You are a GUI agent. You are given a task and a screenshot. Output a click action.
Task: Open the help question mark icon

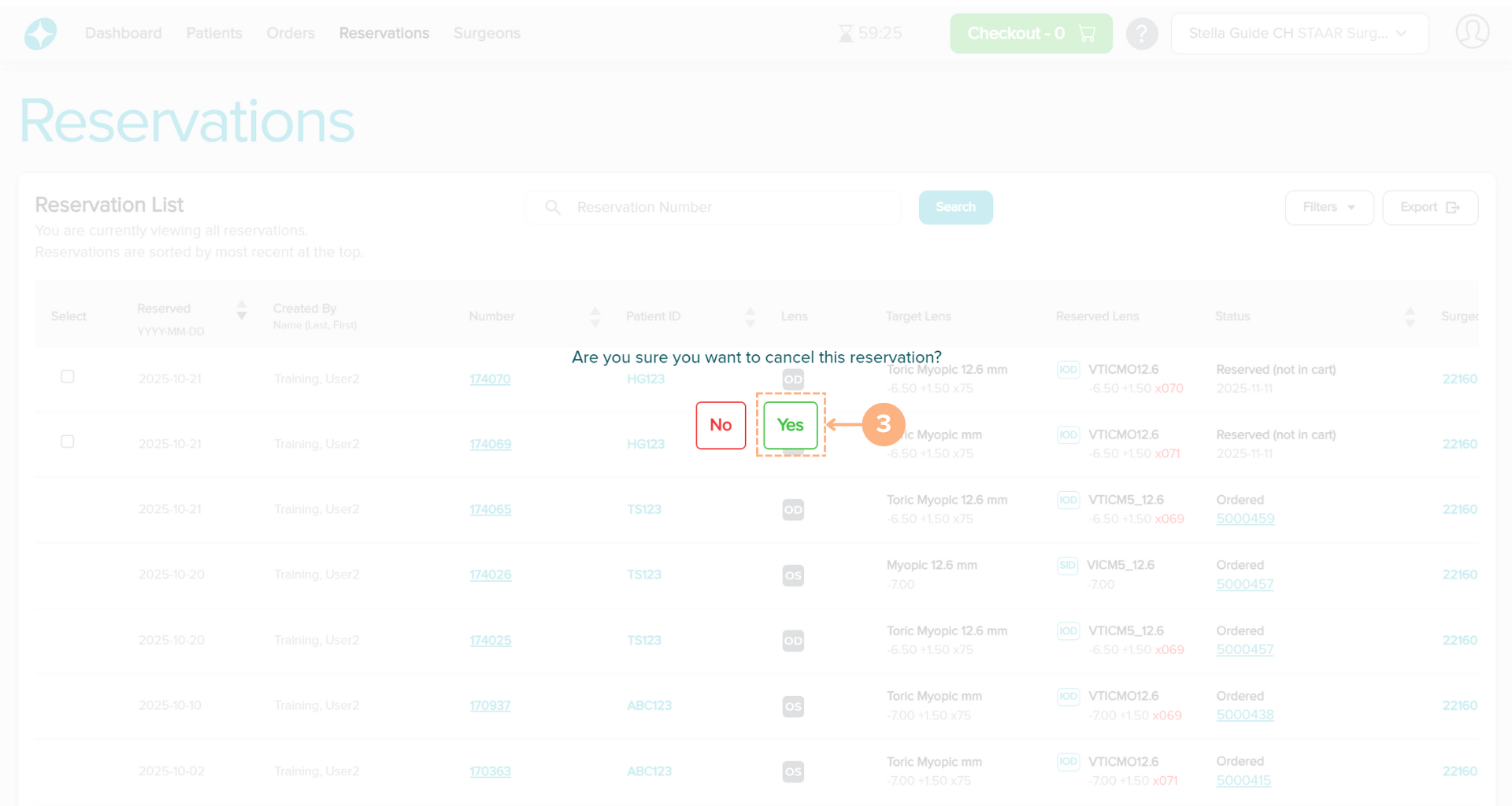[1141, 34]
